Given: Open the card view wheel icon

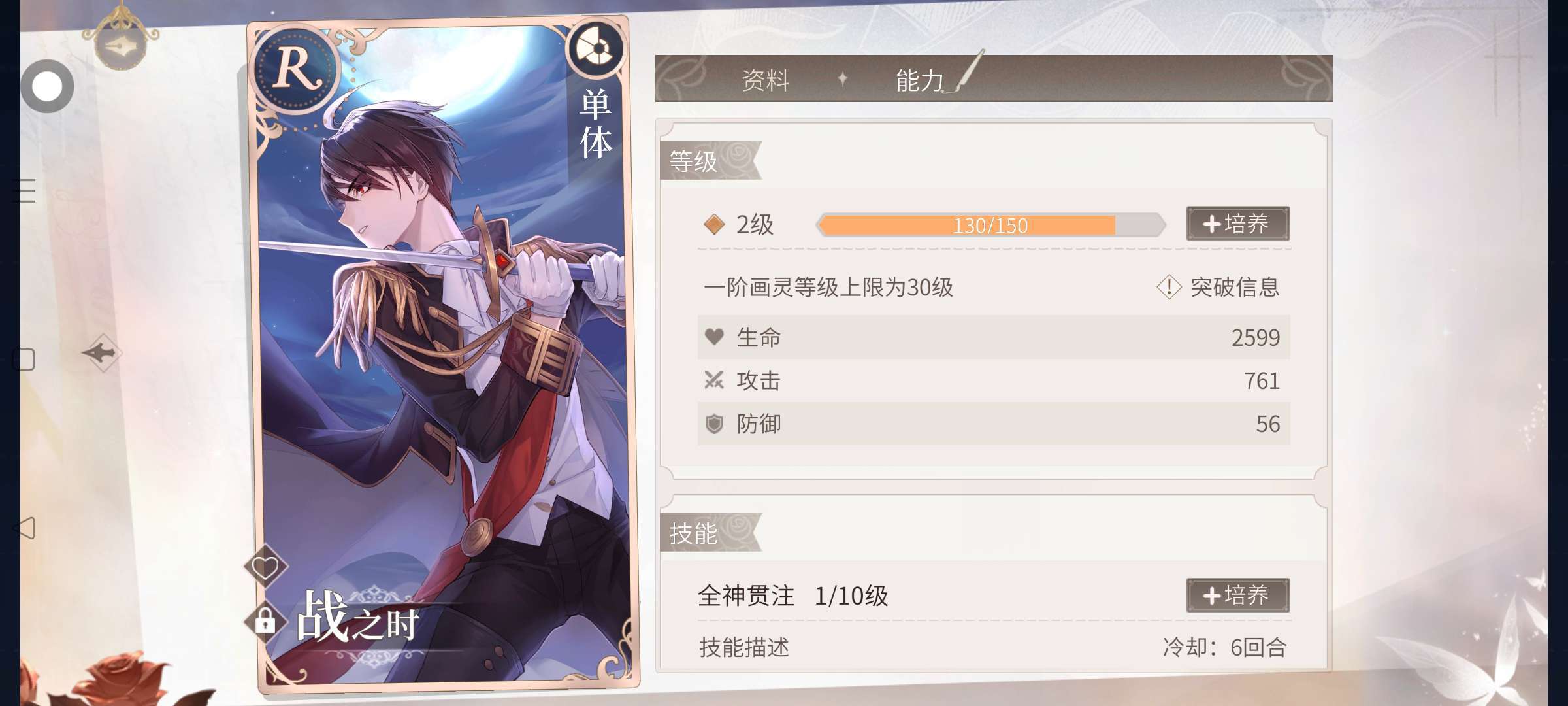Looking at the screenshot, I should [595, 48].
